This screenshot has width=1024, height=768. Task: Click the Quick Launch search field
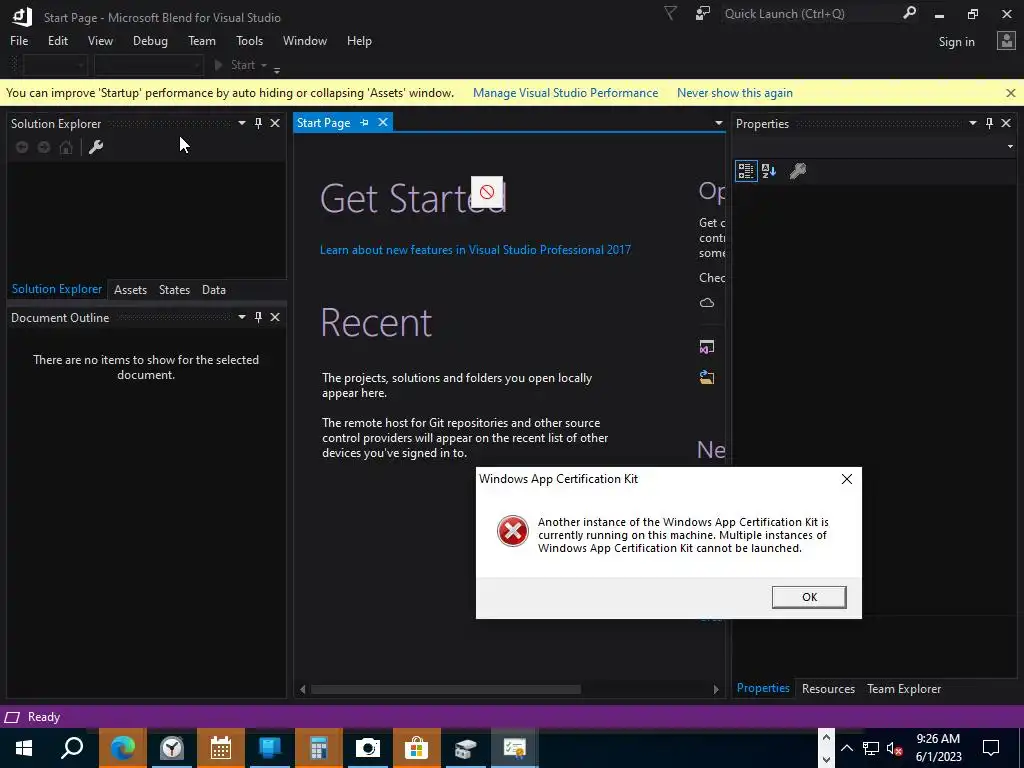(x=810, y=14)
